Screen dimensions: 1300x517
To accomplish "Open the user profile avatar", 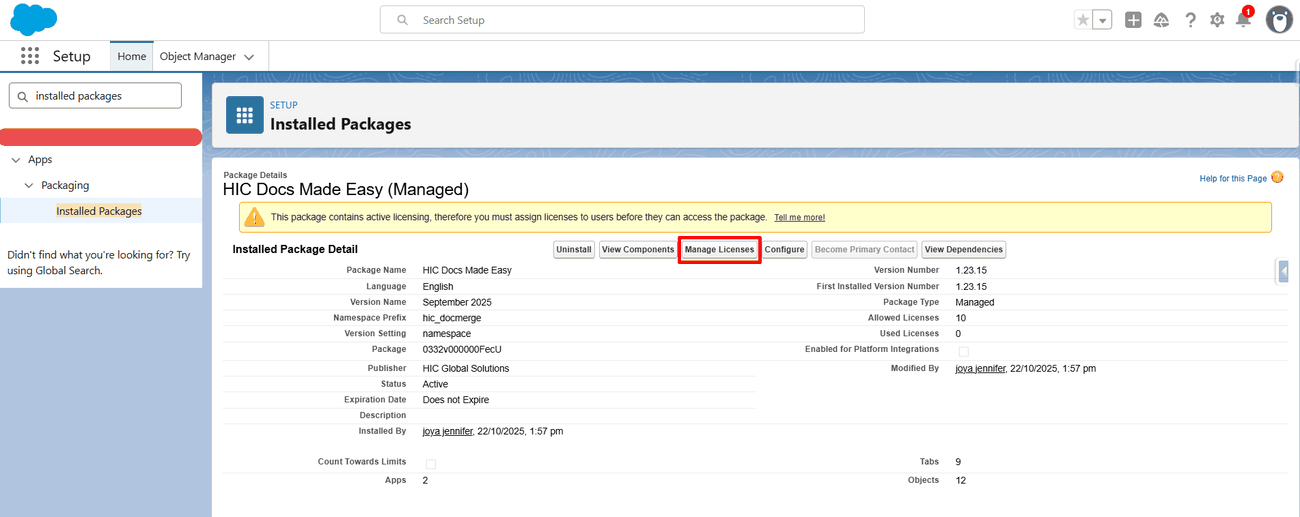I will [x=1279, y=19].
